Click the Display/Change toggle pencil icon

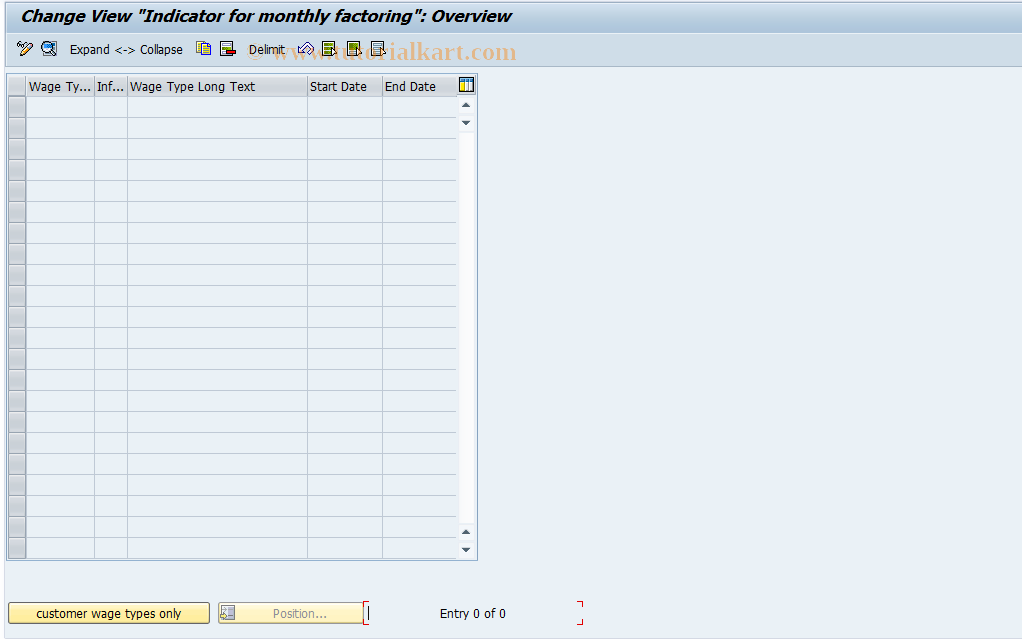[x=25, y=49]
